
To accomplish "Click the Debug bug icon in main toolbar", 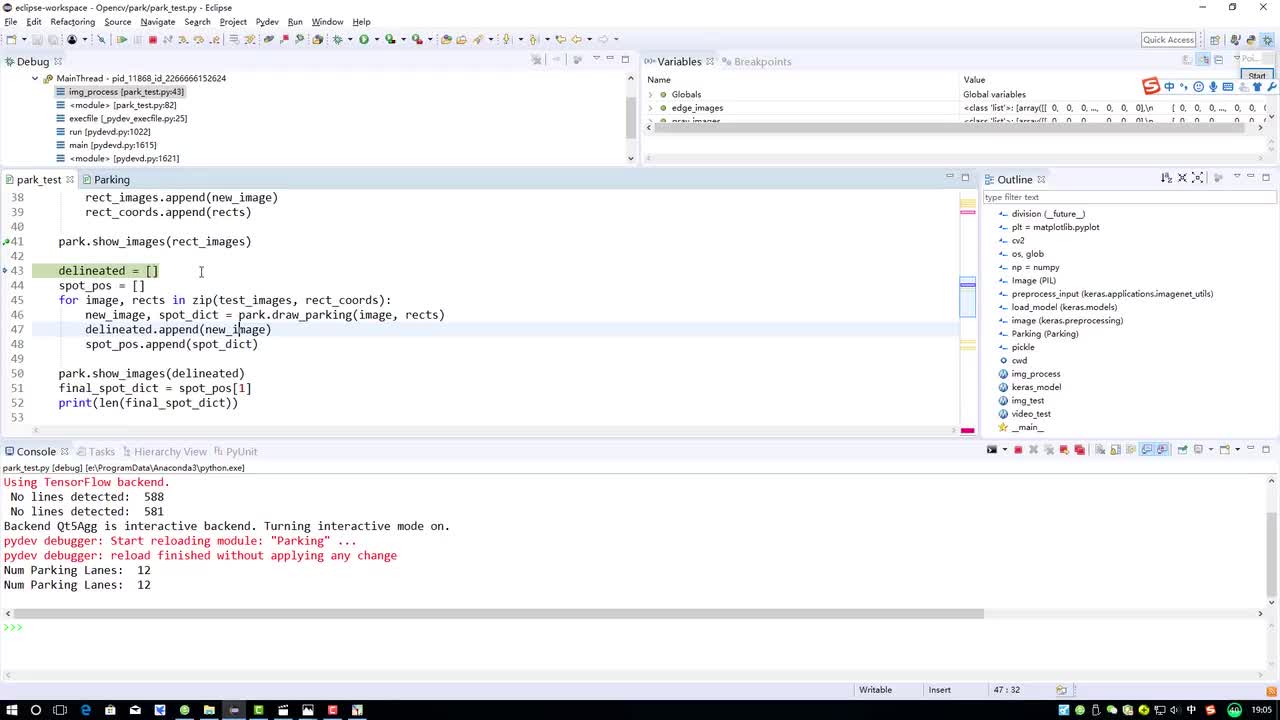I will [337, 40].
